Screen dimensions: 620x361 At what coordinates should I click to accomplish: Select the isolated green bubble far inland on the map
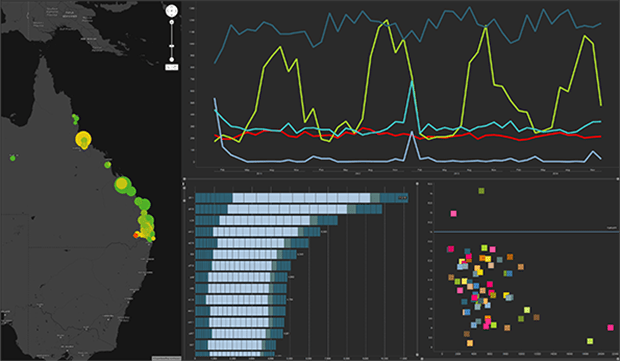point(13,158)
